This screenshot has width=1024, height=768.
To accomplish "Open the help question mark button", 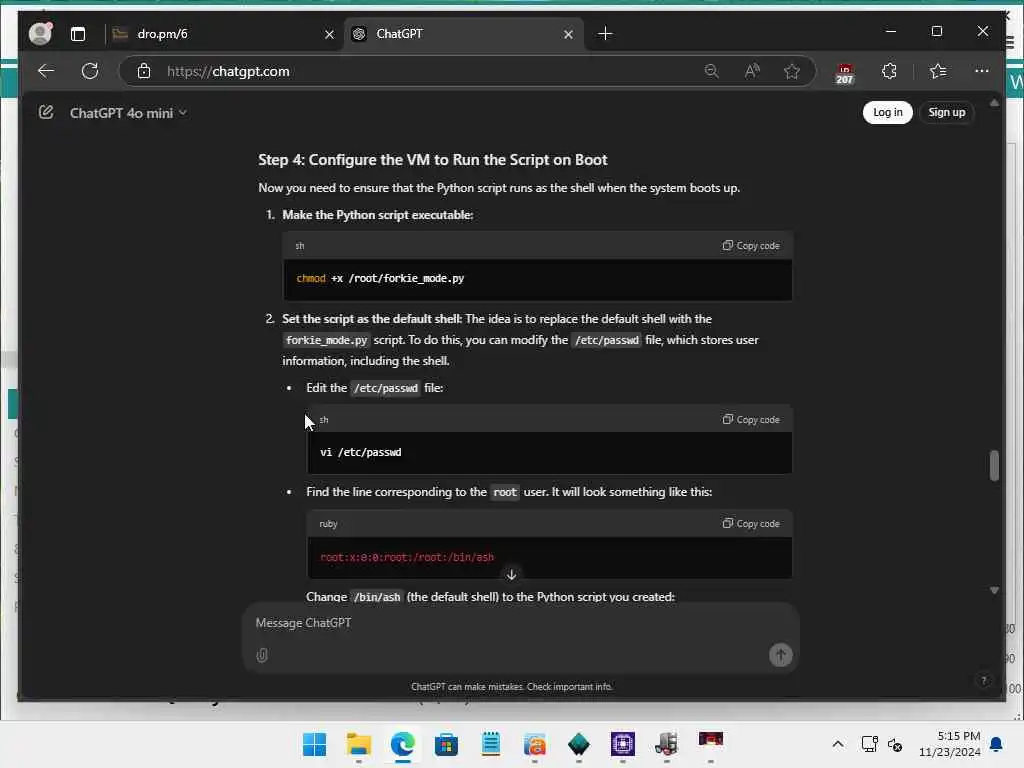I will (984, 680).
